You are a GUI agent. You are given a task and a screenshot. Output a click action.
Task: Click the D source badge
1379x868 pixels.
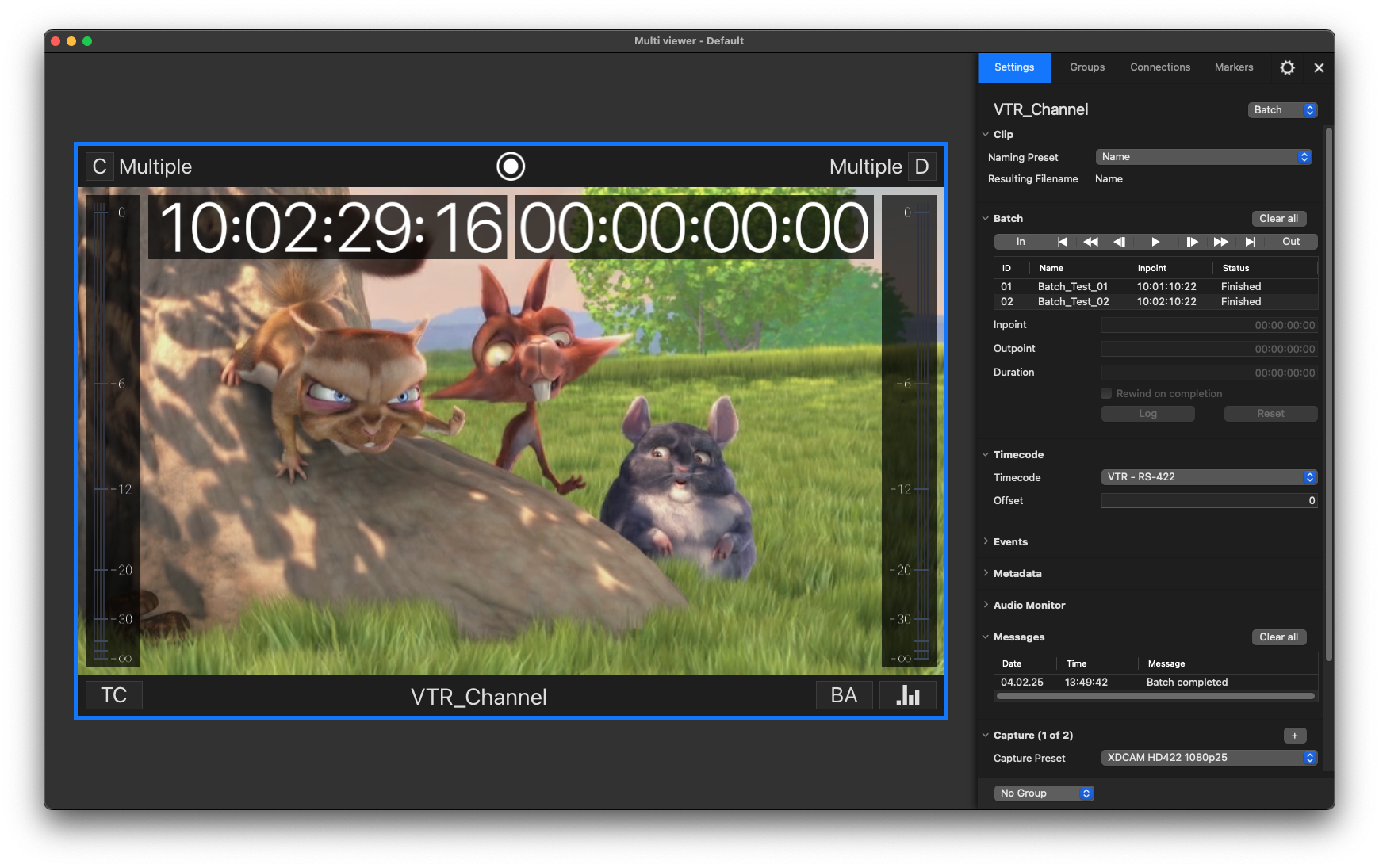click(x=921, y=166)
